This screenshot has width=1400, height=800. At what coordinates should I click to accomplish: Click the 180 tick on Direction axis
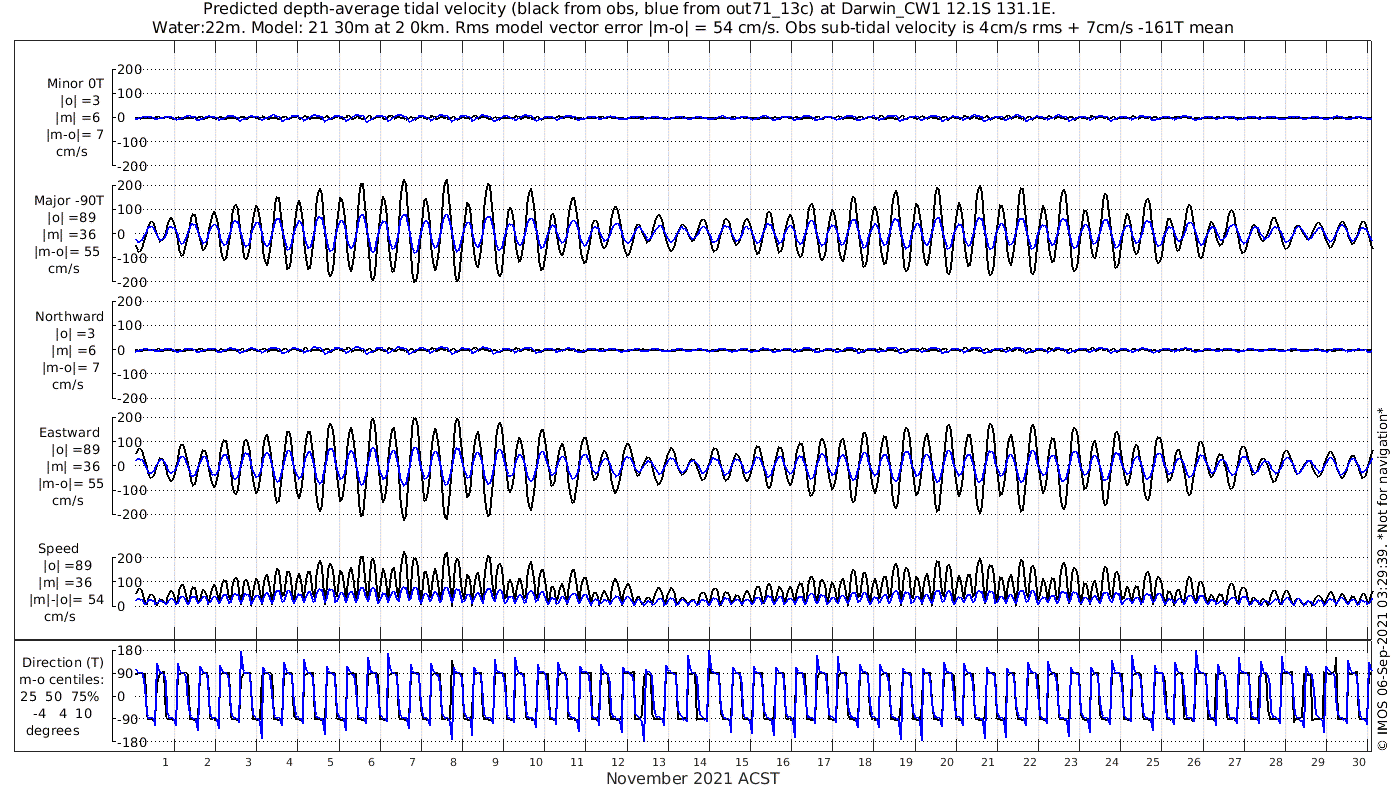(x=127, y=651)
